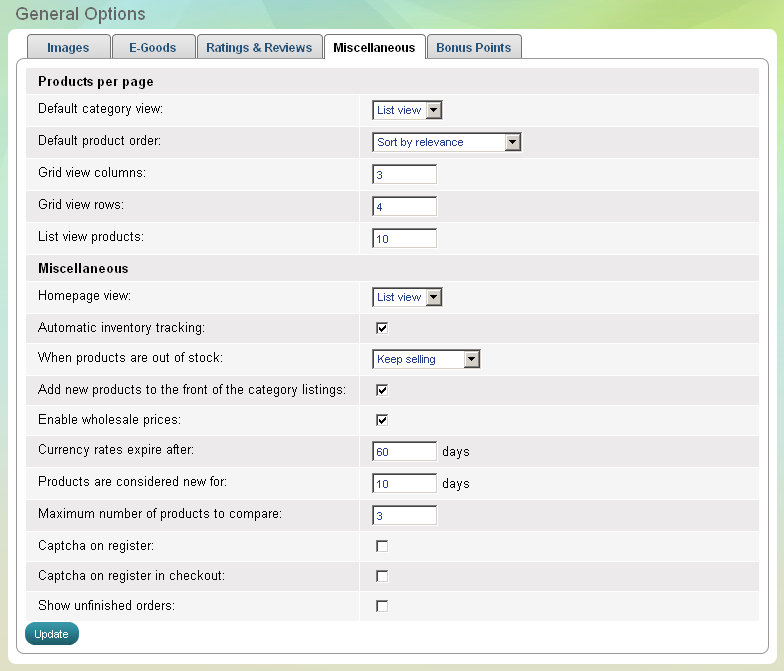Toggle the Enable wholesale prices checkbox
Image resolution: width=784 pixels, height=671 pixels.
[382, 420]
